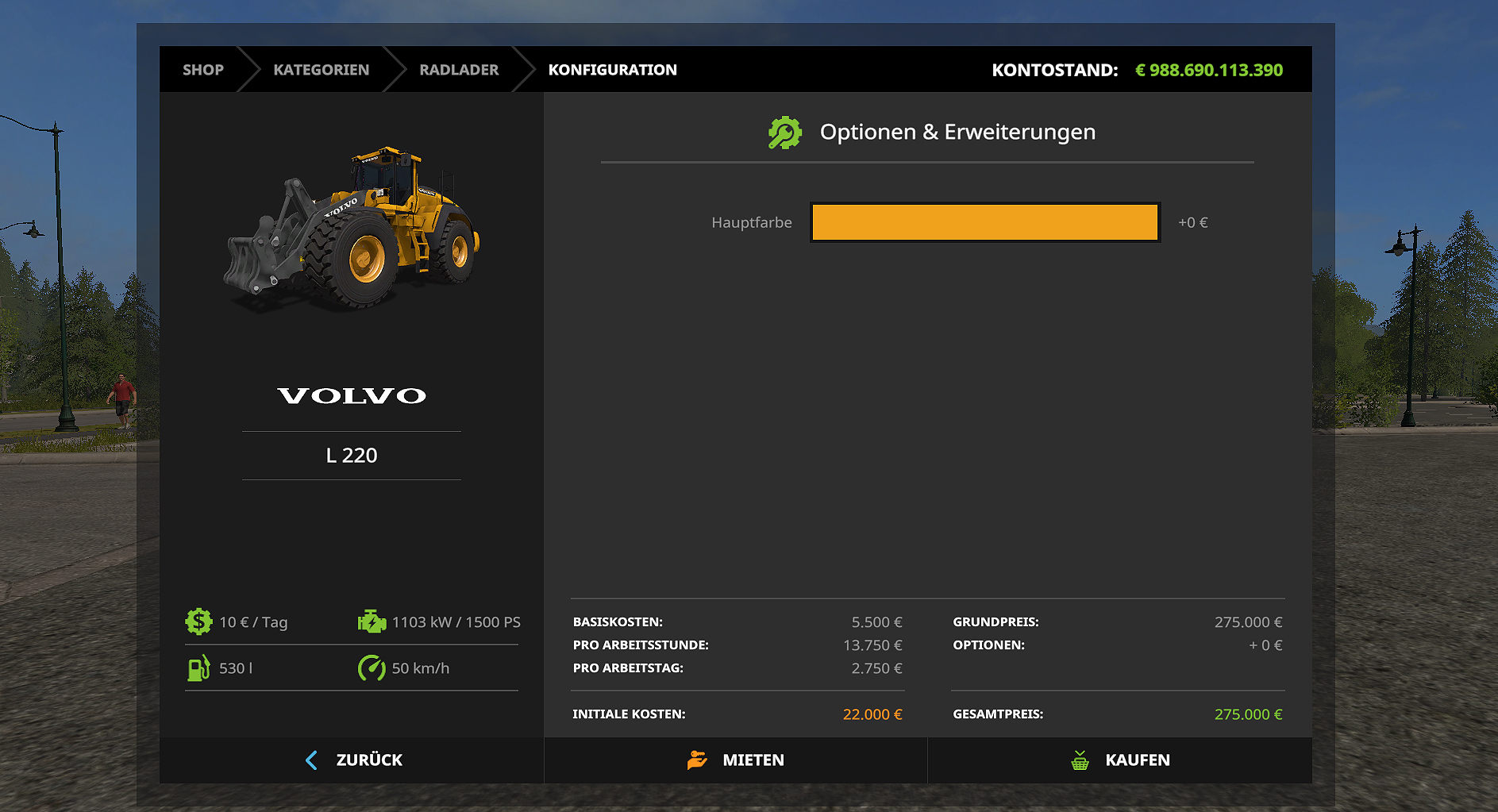Click the green Gesamtpreis value 275.000 €

[x=1248, y=714]
